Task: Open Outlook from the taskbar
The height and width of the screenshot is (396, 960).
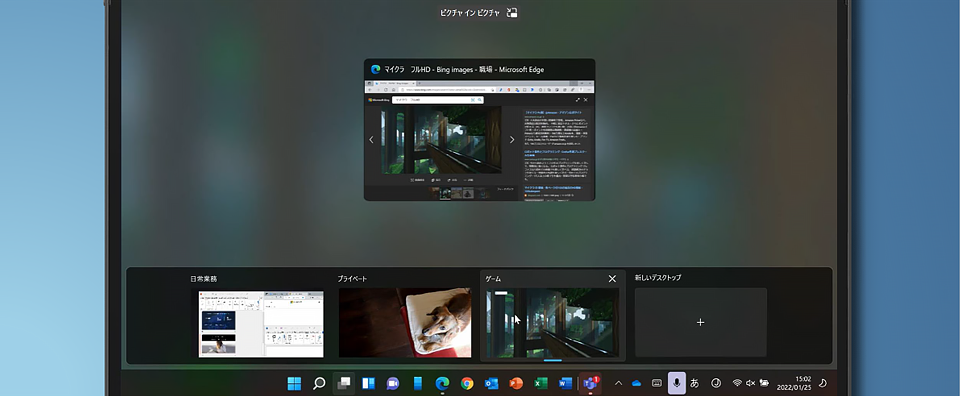Action: coord(492,384)
